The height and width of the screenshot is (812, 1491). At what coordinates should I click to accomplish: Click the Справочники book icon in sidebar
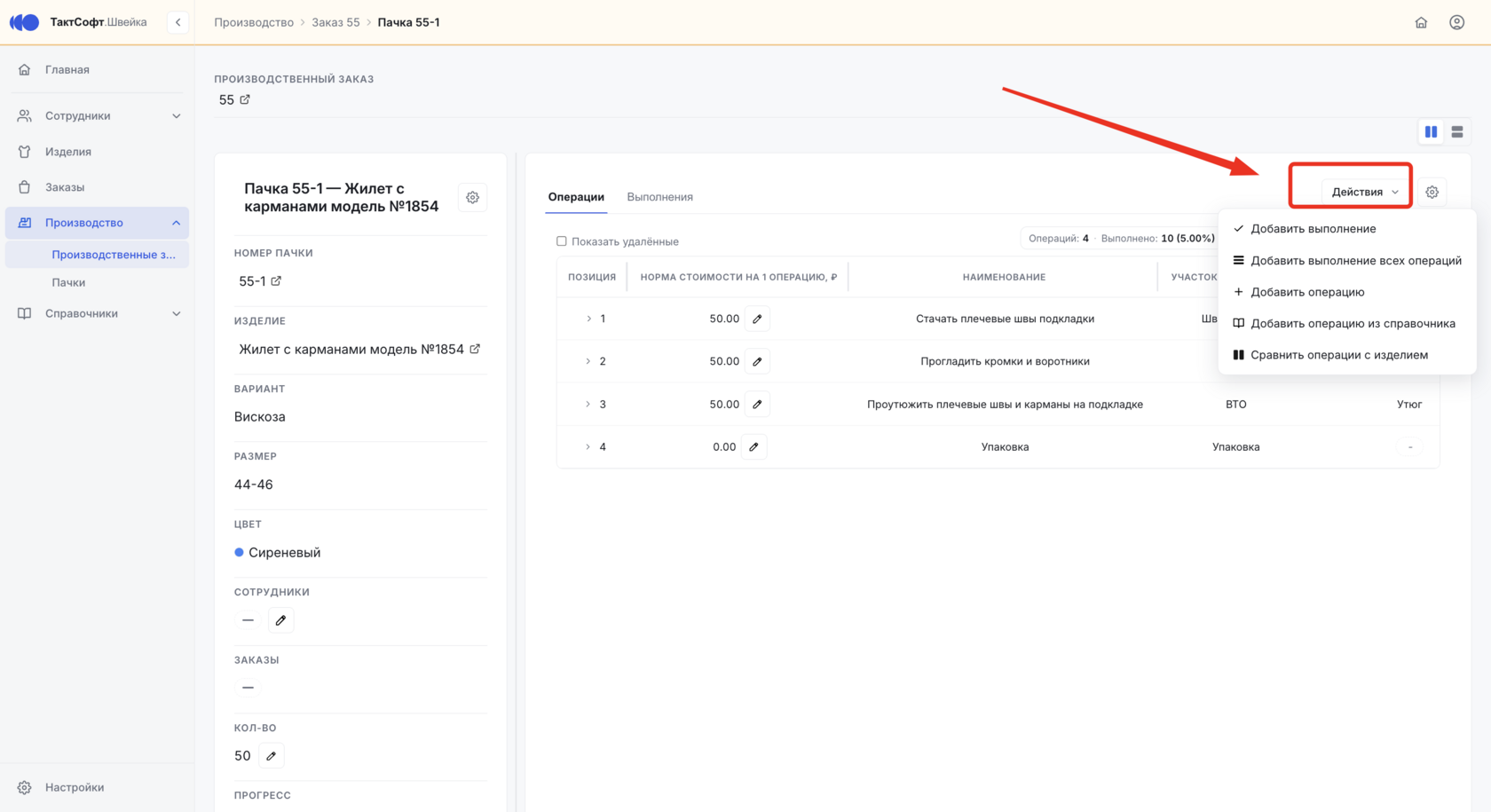click(25, 313)
